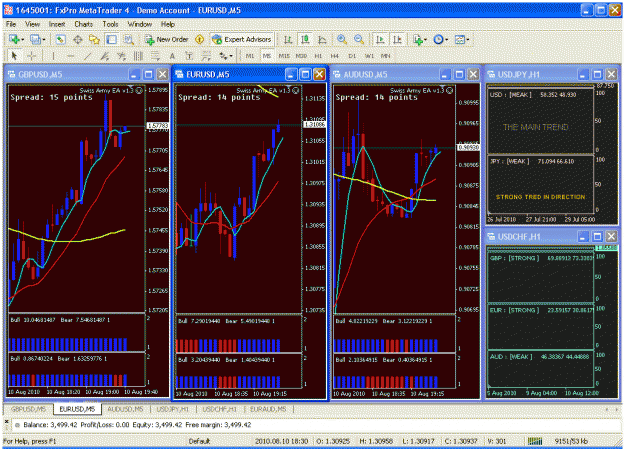Toggle the Terminal panel icon
Viewport: 625px width, 449px height.
click(112, 39)
